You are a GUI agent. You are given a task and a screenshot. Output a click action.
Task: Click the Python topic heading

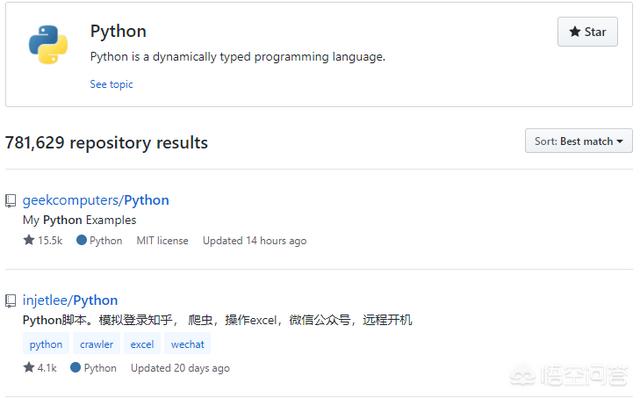pos(118,31)
